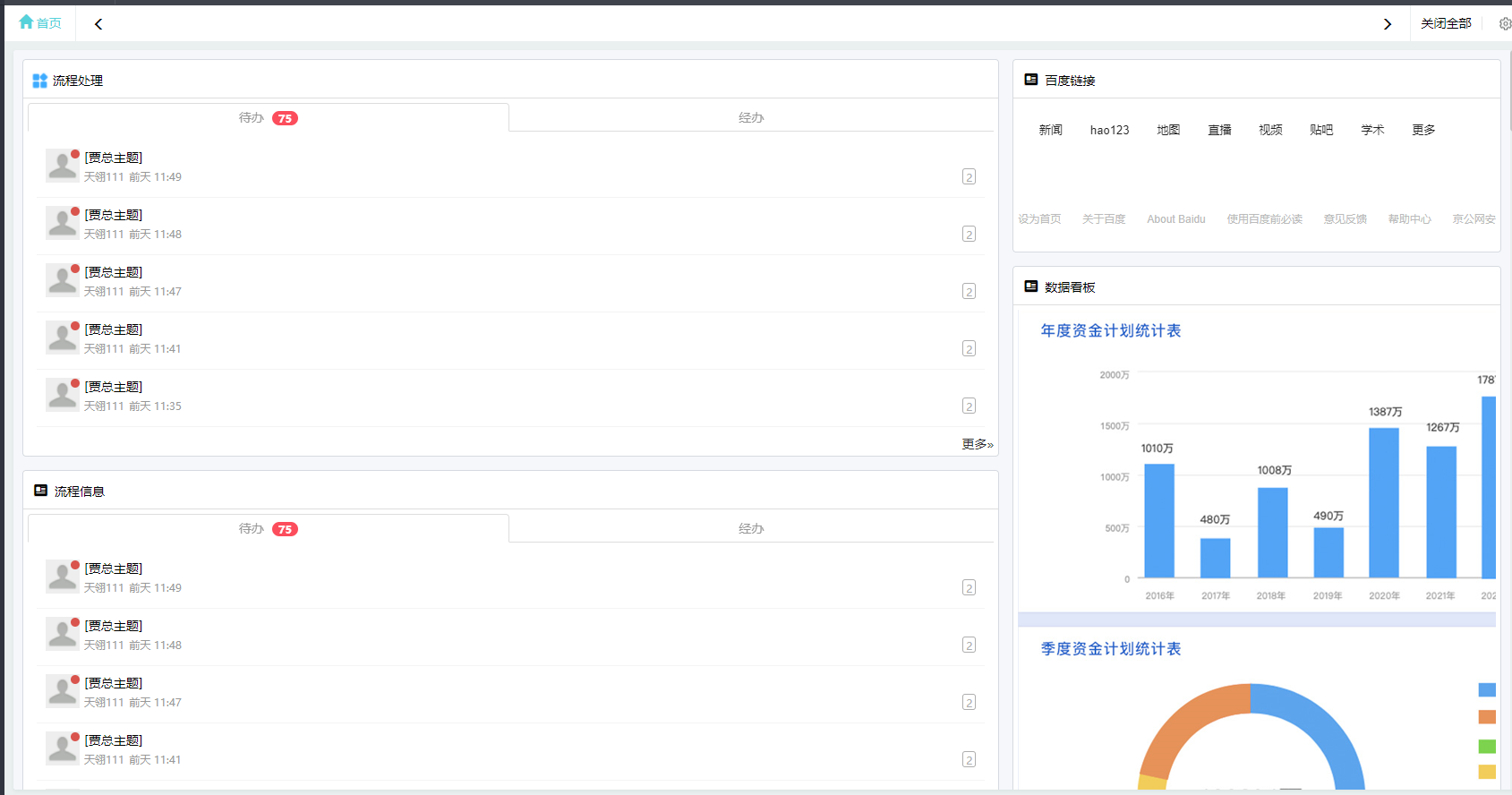Click the avatar of the 11:49 item in 流程处理
1512x795 pixels.
pos(62,166)
